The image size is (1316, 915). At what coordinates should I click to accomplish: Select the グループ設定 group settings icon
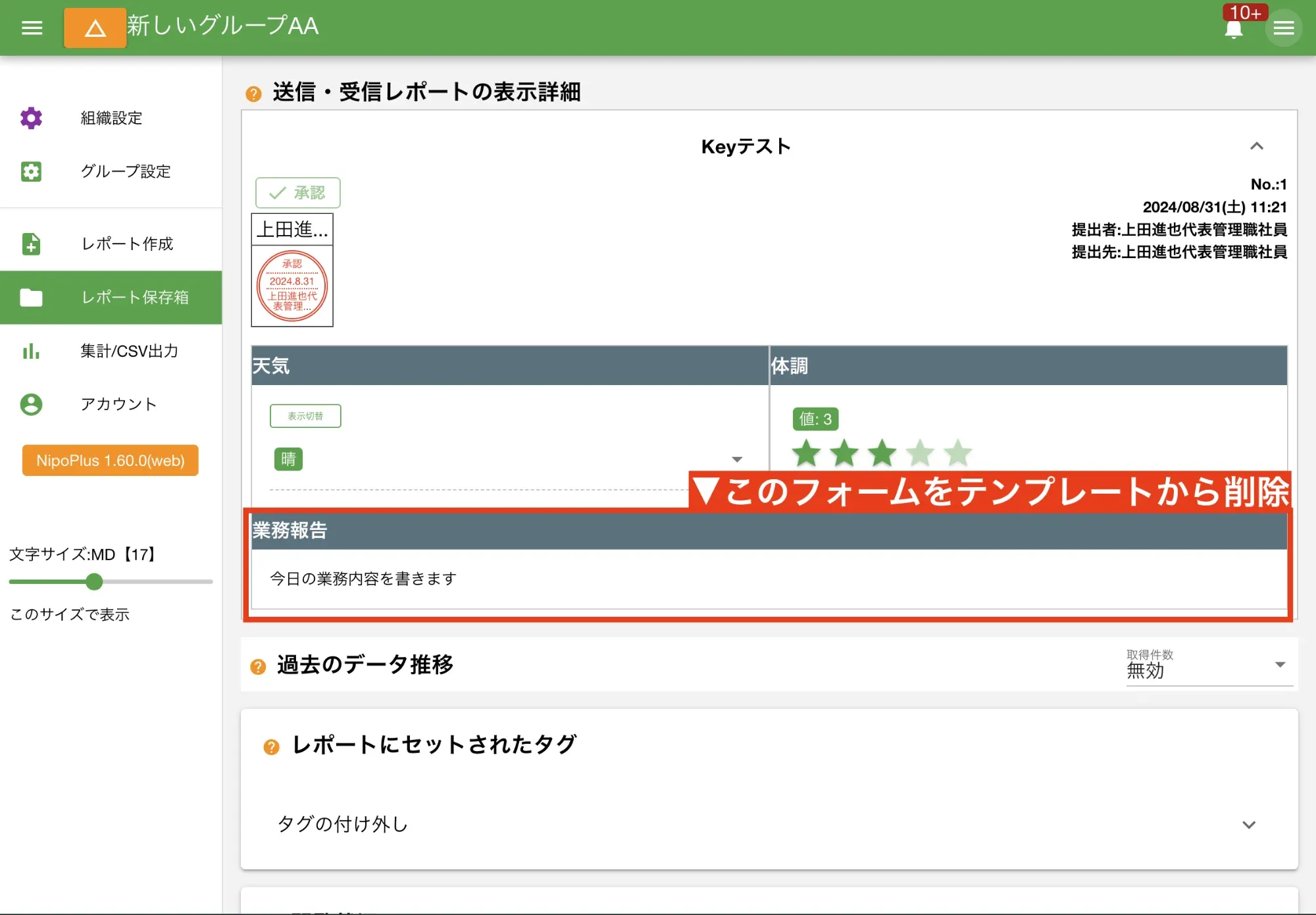[x=31, y=172]
